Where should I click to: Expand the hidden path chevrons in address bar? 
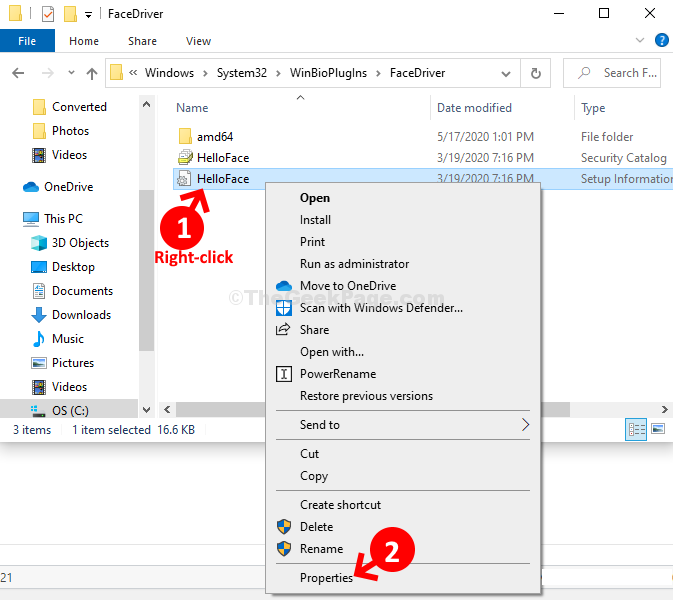(133, 73)
